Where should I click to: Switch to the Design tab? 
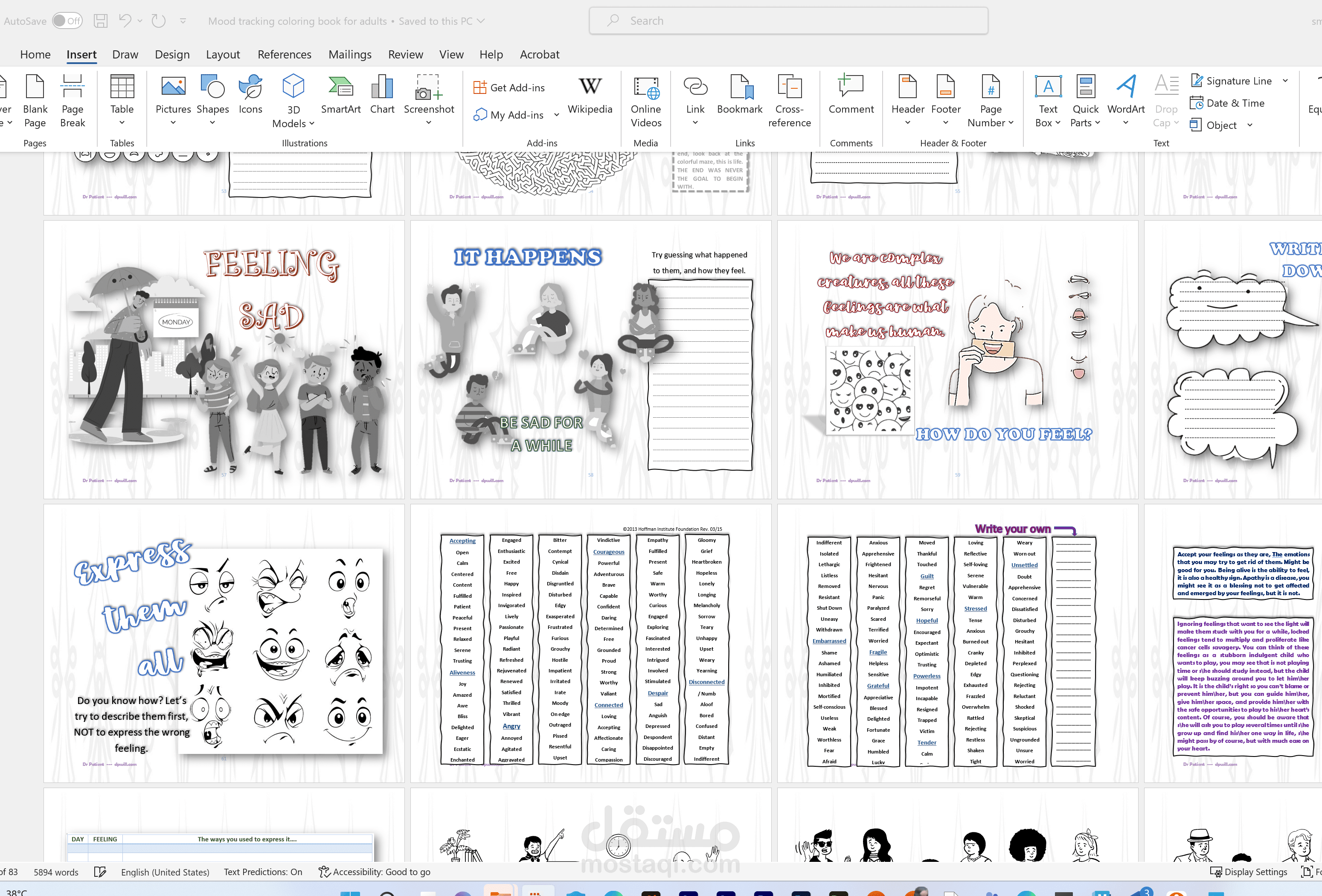point(172,55)
